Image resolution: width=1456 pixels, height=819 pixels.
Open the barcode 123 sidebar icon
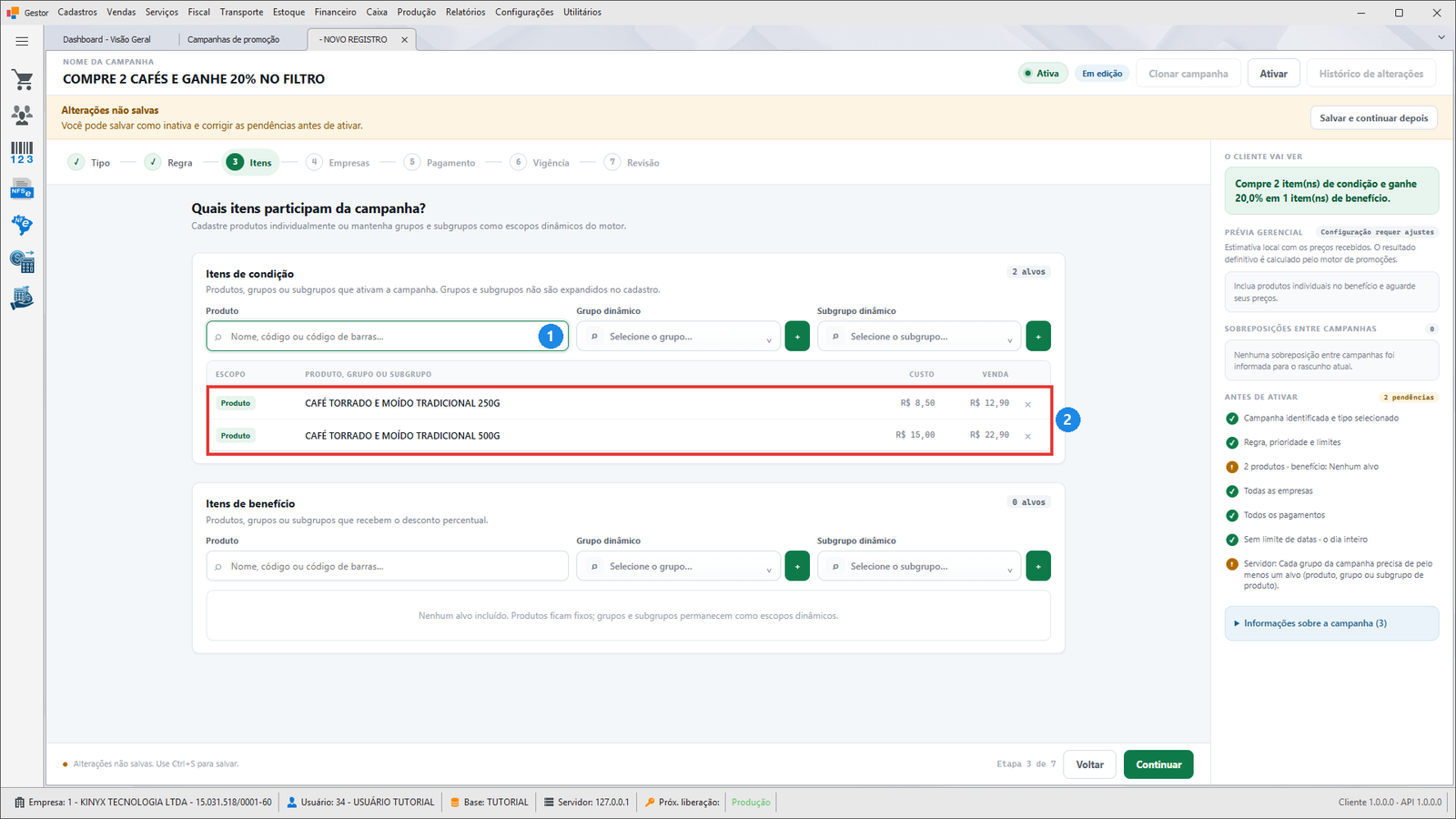click(x=23, y=153)
